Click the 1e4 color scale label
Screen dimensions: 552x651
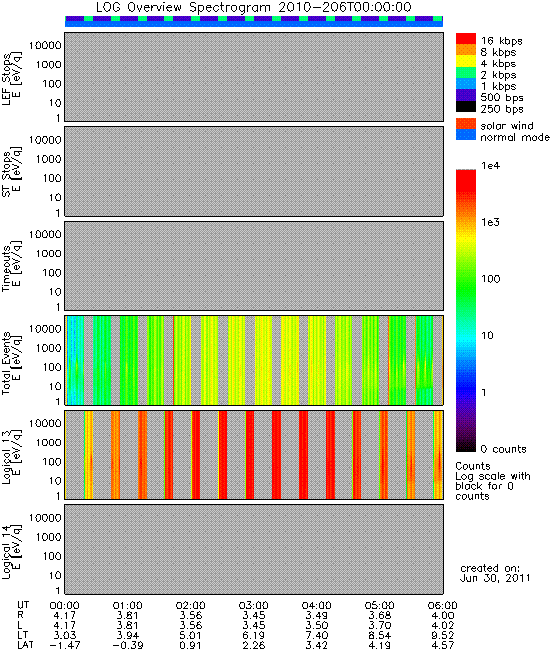pos(491,166)
